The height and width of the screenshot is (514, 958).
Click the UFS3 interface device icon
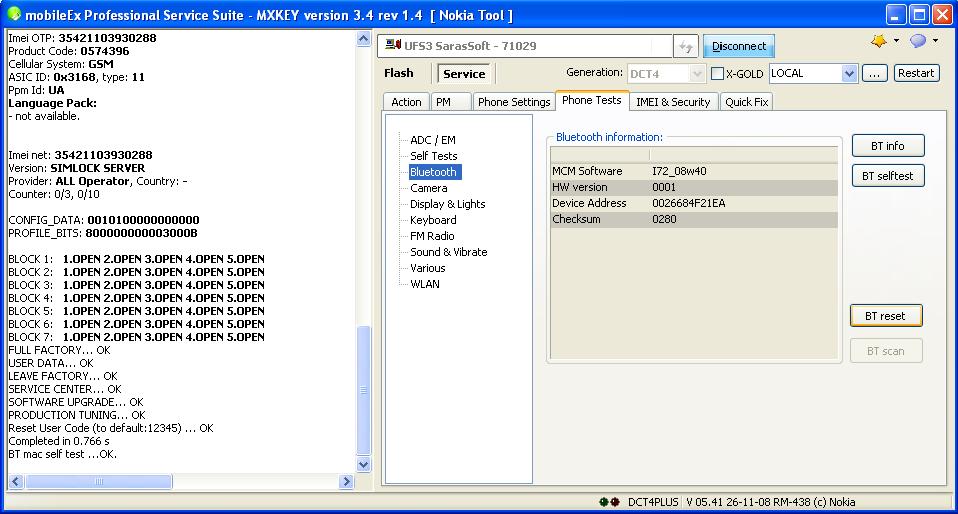393,45
